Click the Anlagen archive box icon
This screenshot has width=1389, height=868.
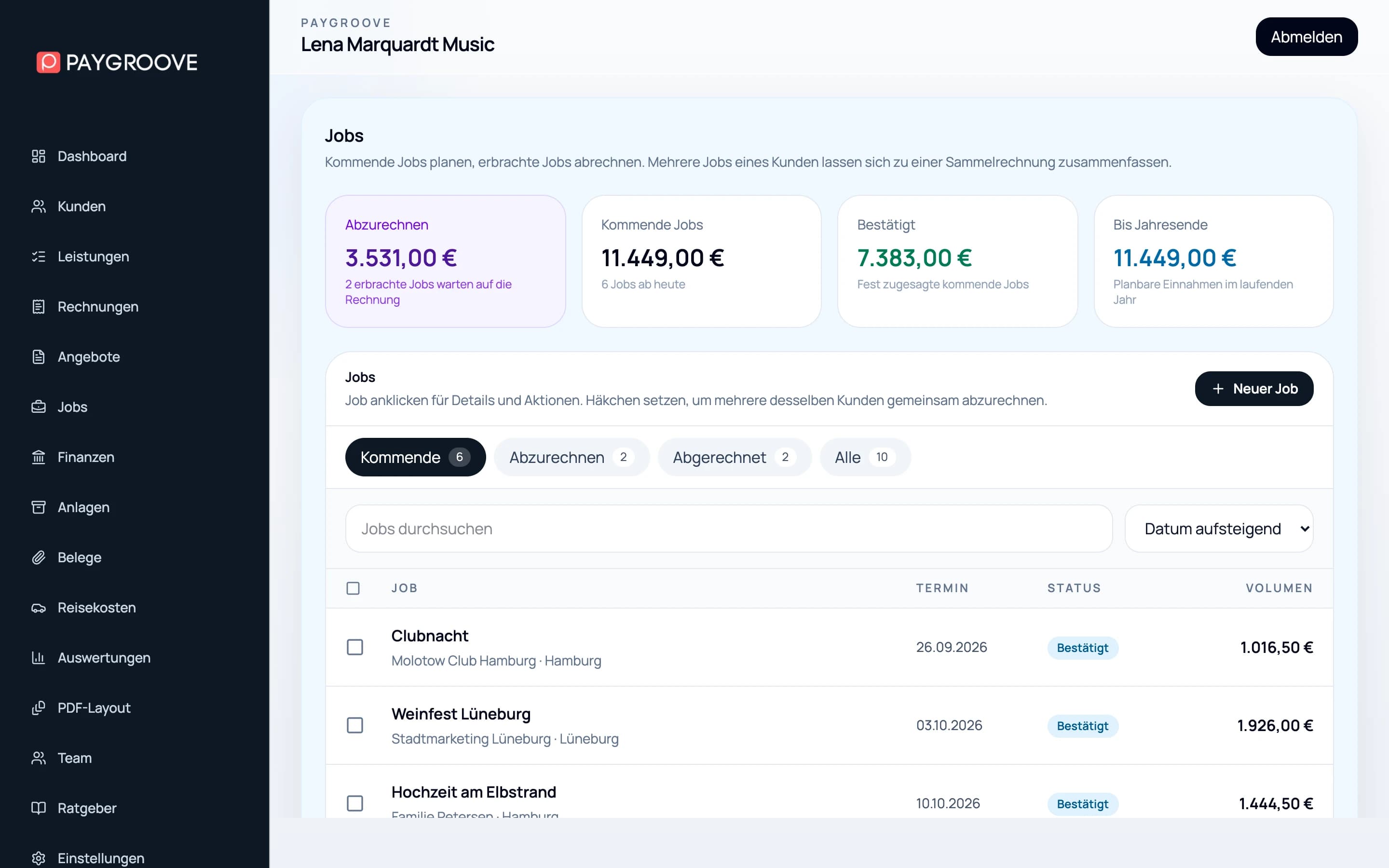pyautogui.click(x=39, y=507)
